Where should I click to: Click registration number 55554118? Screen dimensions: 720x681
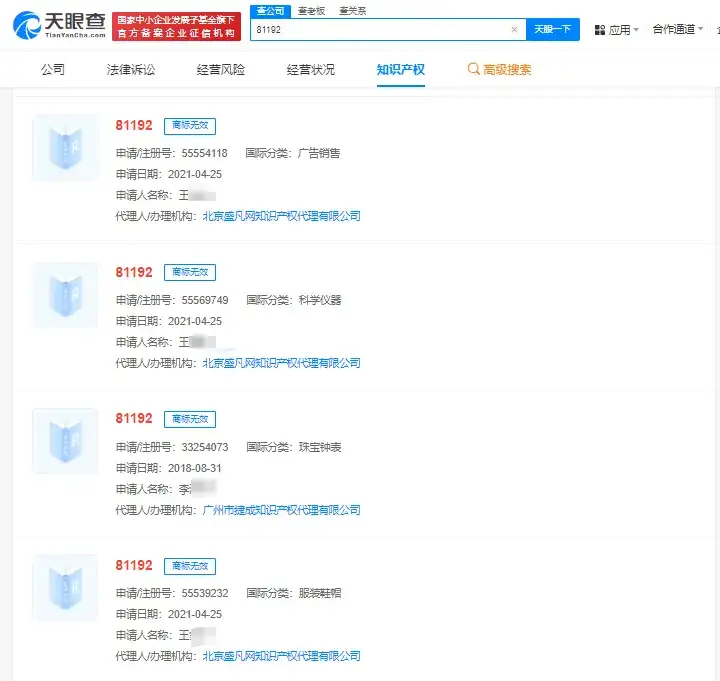[205, 153]
